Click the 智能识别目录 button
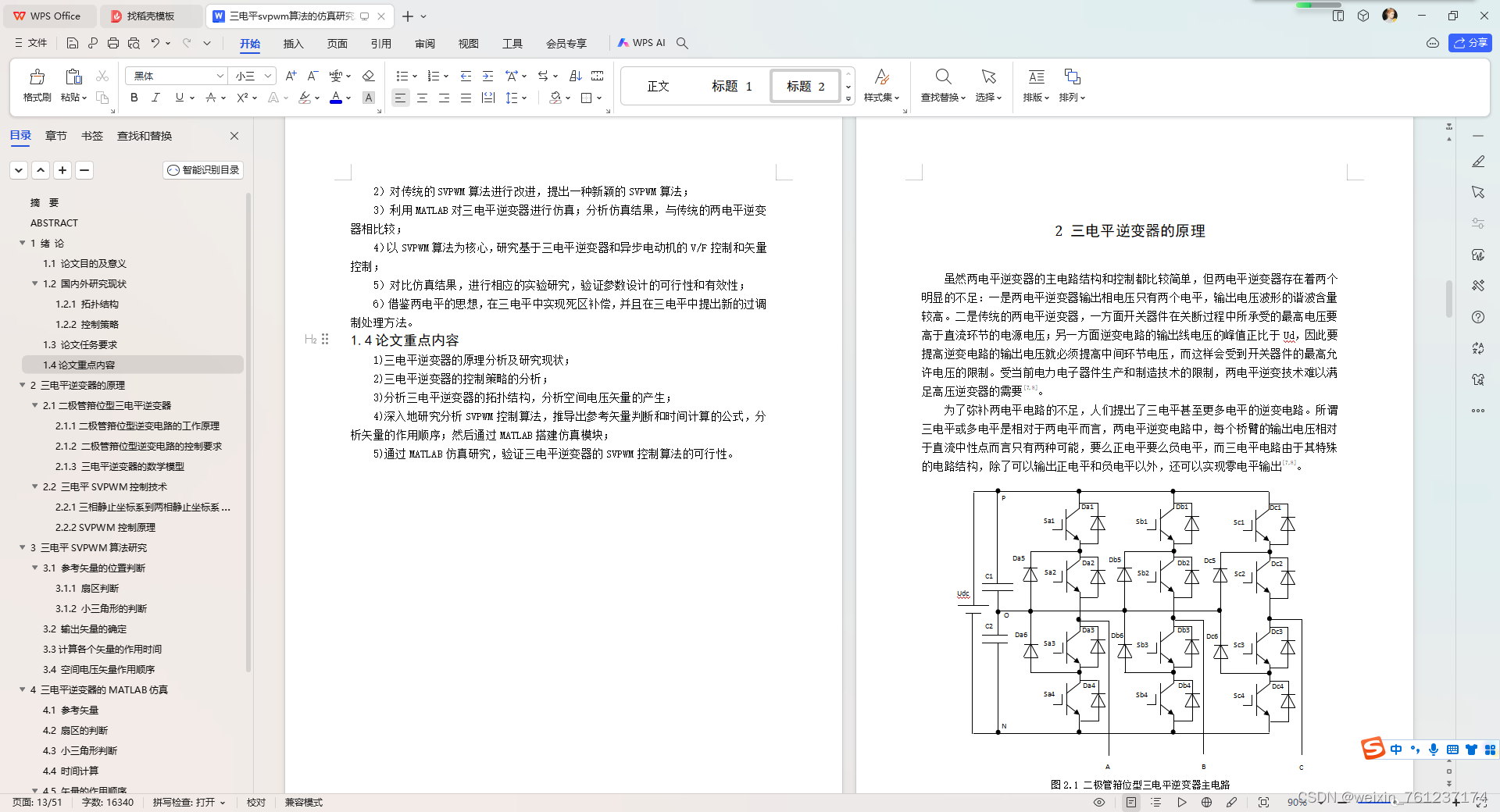This screenshot has width=1500, height=812. (202, 170)
